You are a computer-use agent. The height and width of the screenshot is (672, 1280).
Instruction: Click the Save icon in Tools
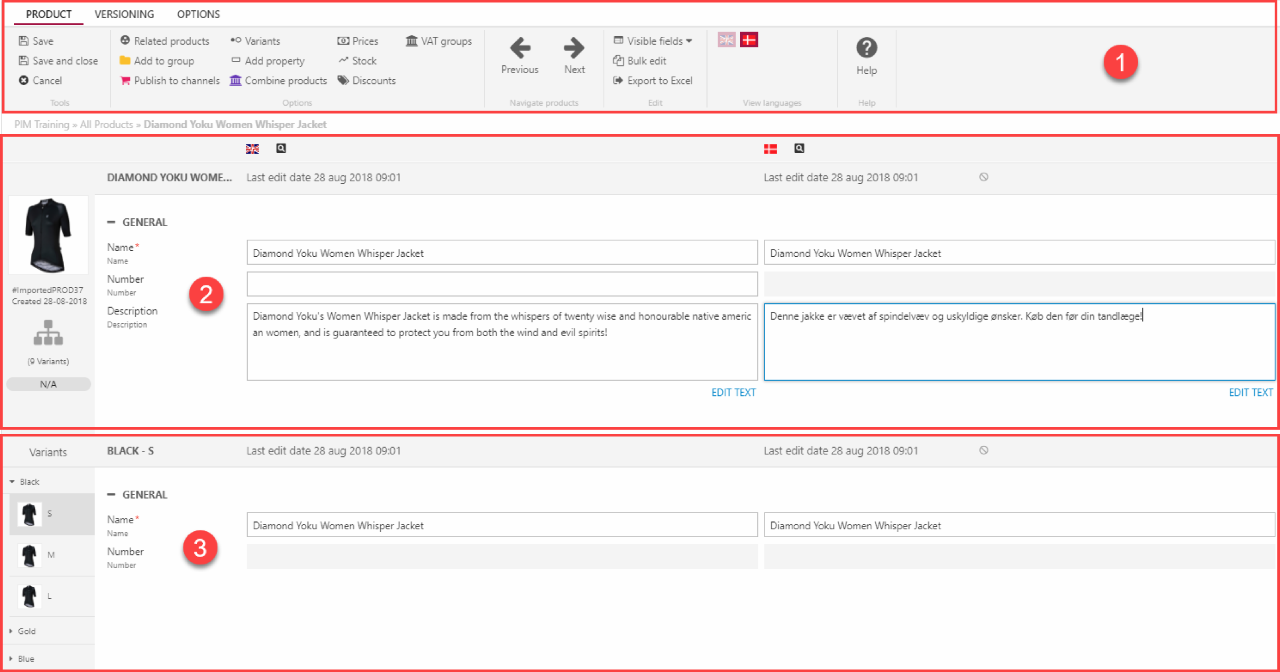click(24, 42)
